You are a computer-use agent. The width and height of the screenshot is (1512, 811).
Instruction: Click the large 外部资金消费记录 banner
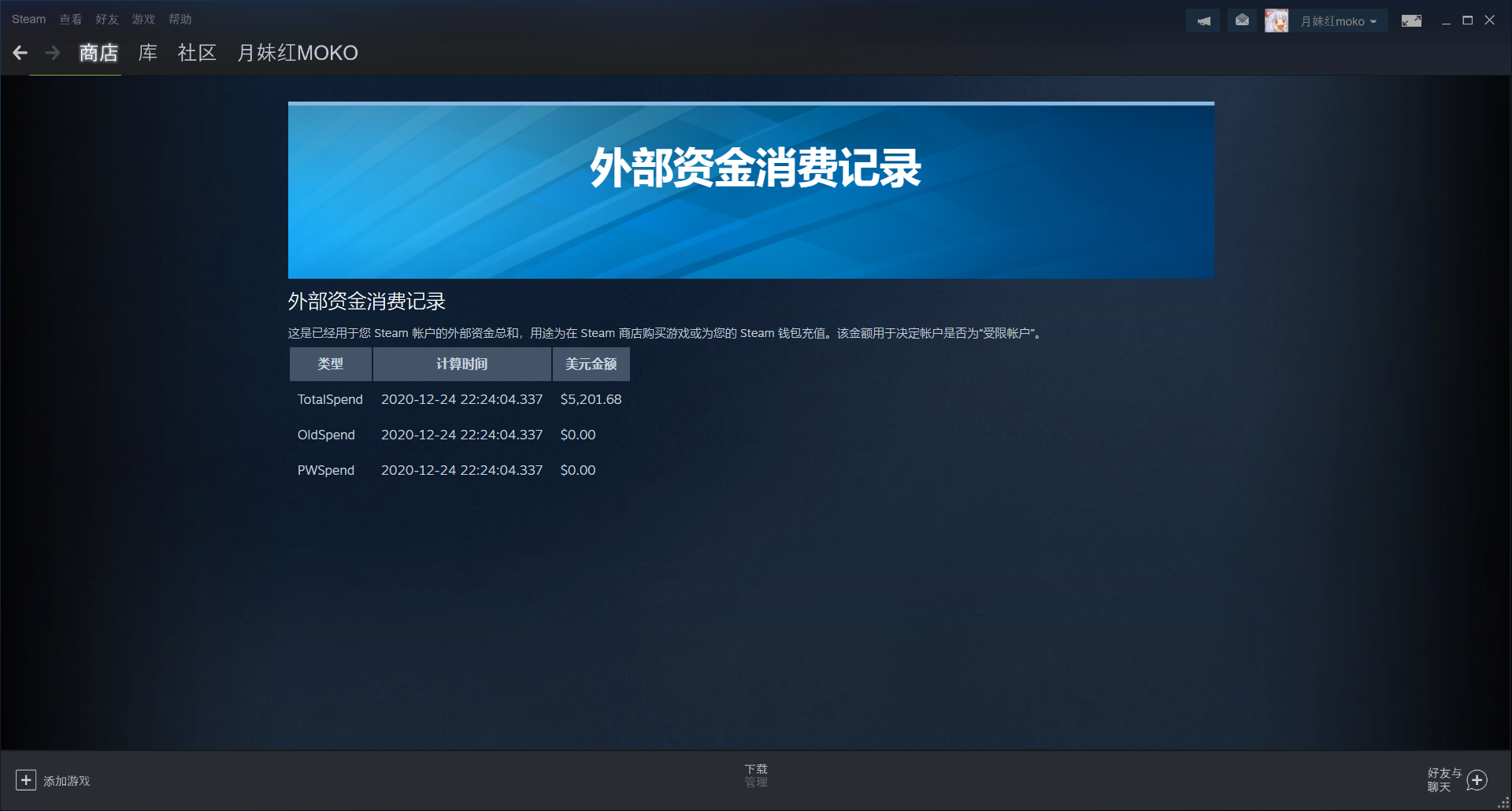751,191
